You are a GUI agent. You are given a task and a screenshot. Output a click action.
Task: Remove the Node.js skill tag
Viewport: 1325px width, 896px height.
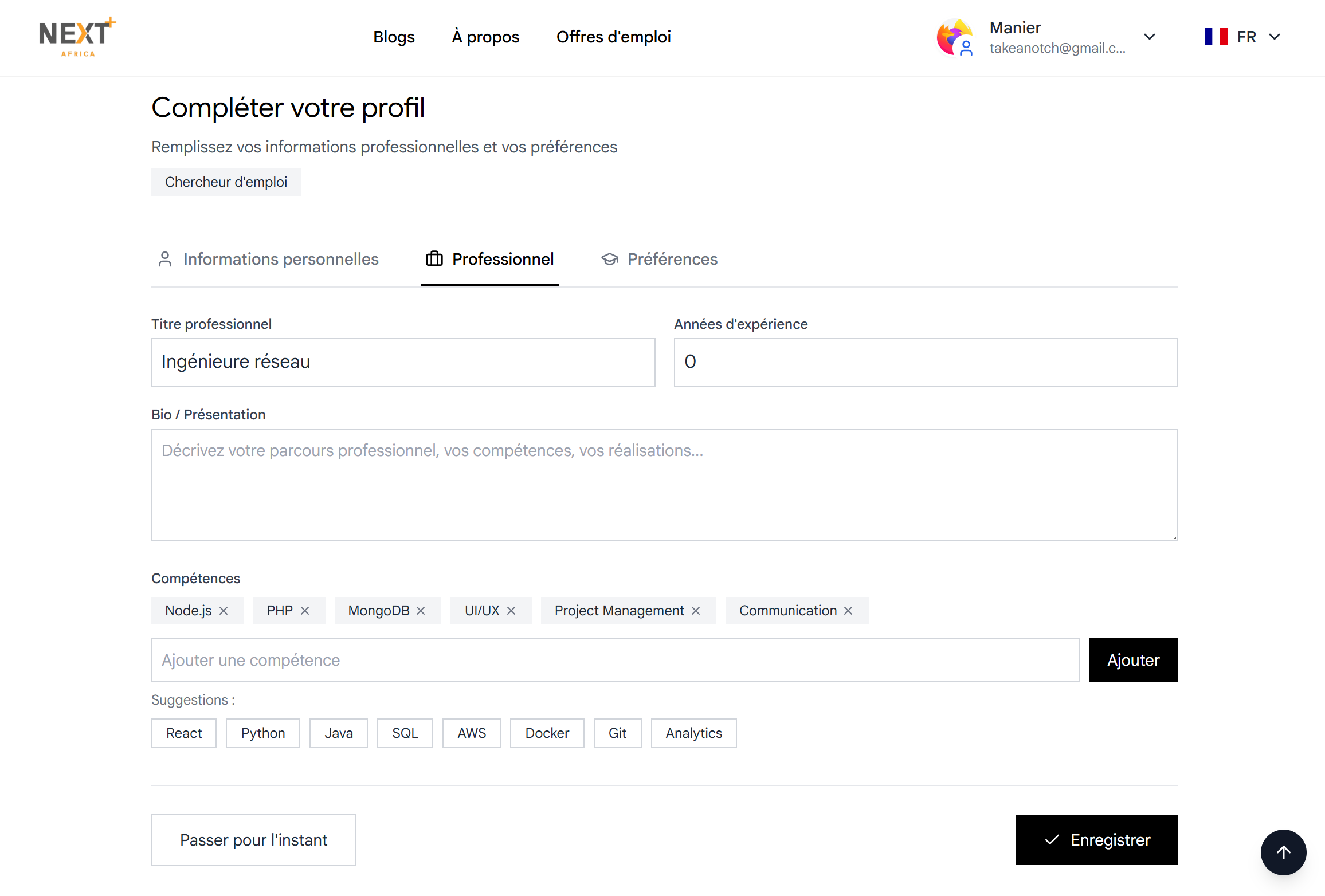(x=224, y=611)
